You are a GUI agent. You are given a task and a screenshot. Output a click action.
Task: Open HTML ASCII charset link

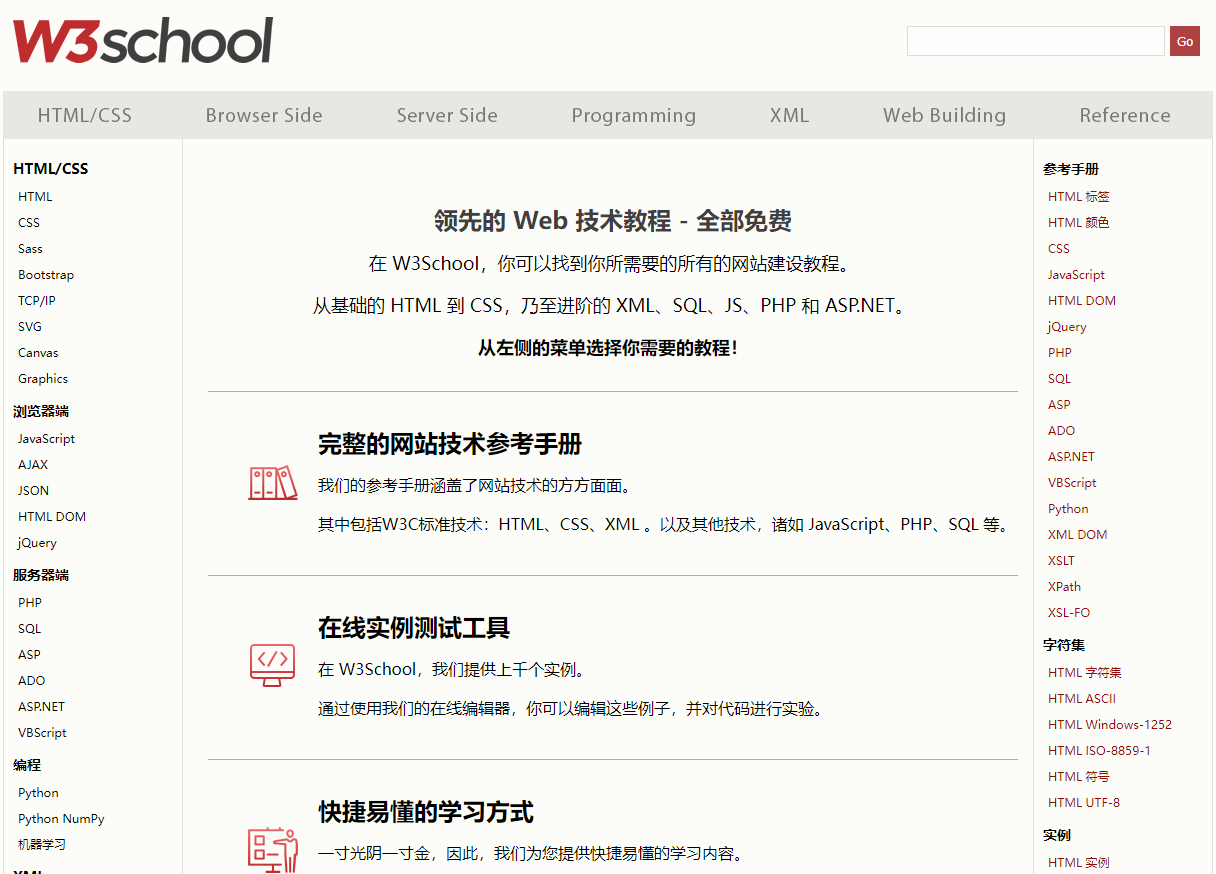pyautogui.click(x=1082, y=699)
